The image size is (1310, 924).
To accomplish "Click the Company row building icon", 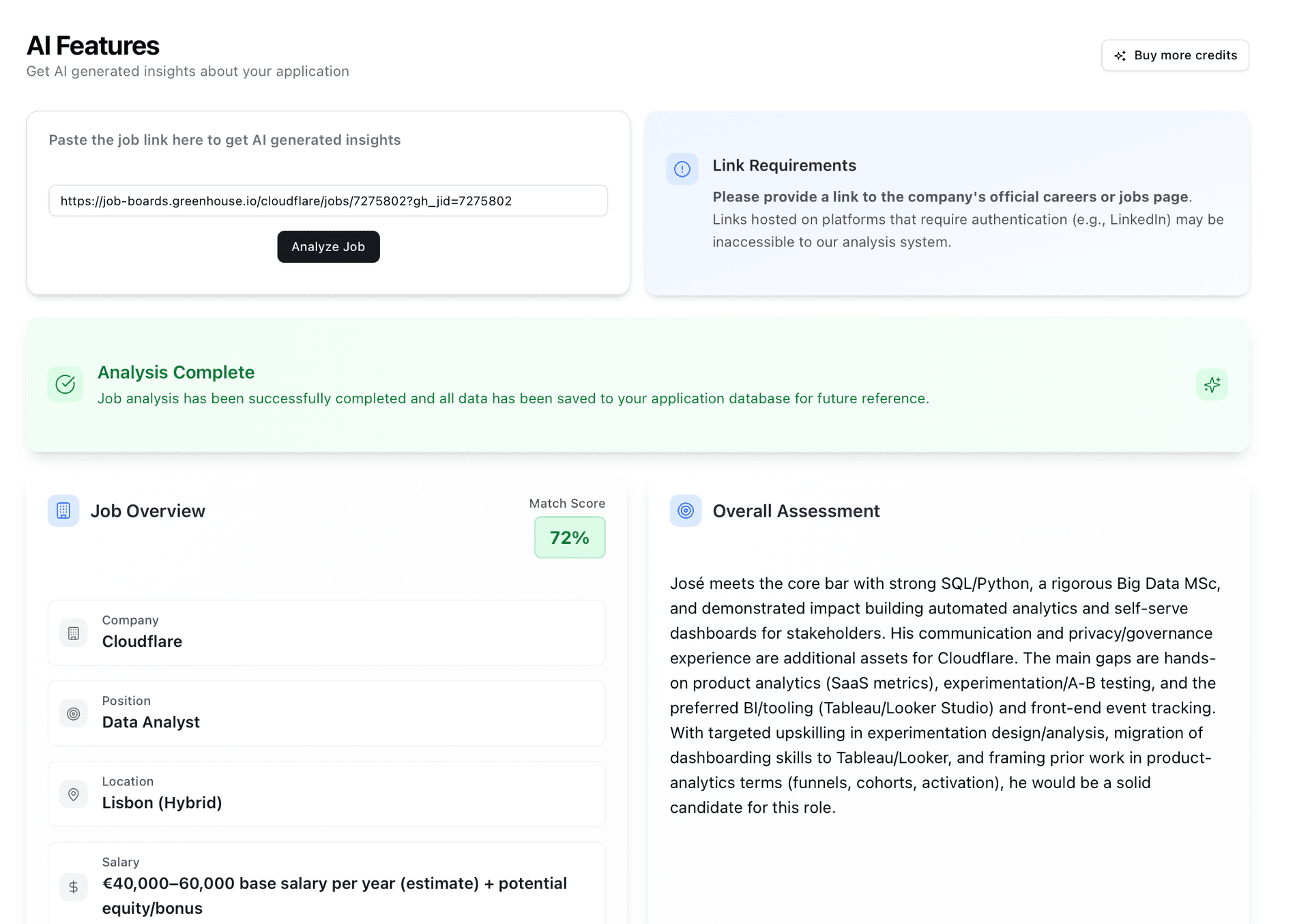I will click(74, 633).
